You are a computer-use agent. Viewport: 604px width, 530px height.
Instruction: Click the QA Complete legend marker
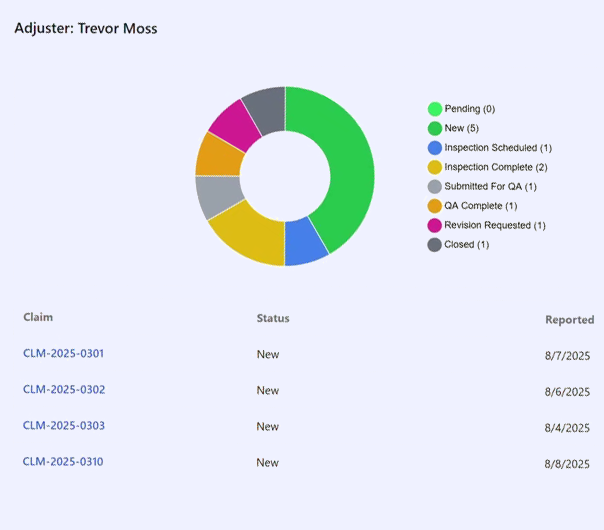coord(434,206)
